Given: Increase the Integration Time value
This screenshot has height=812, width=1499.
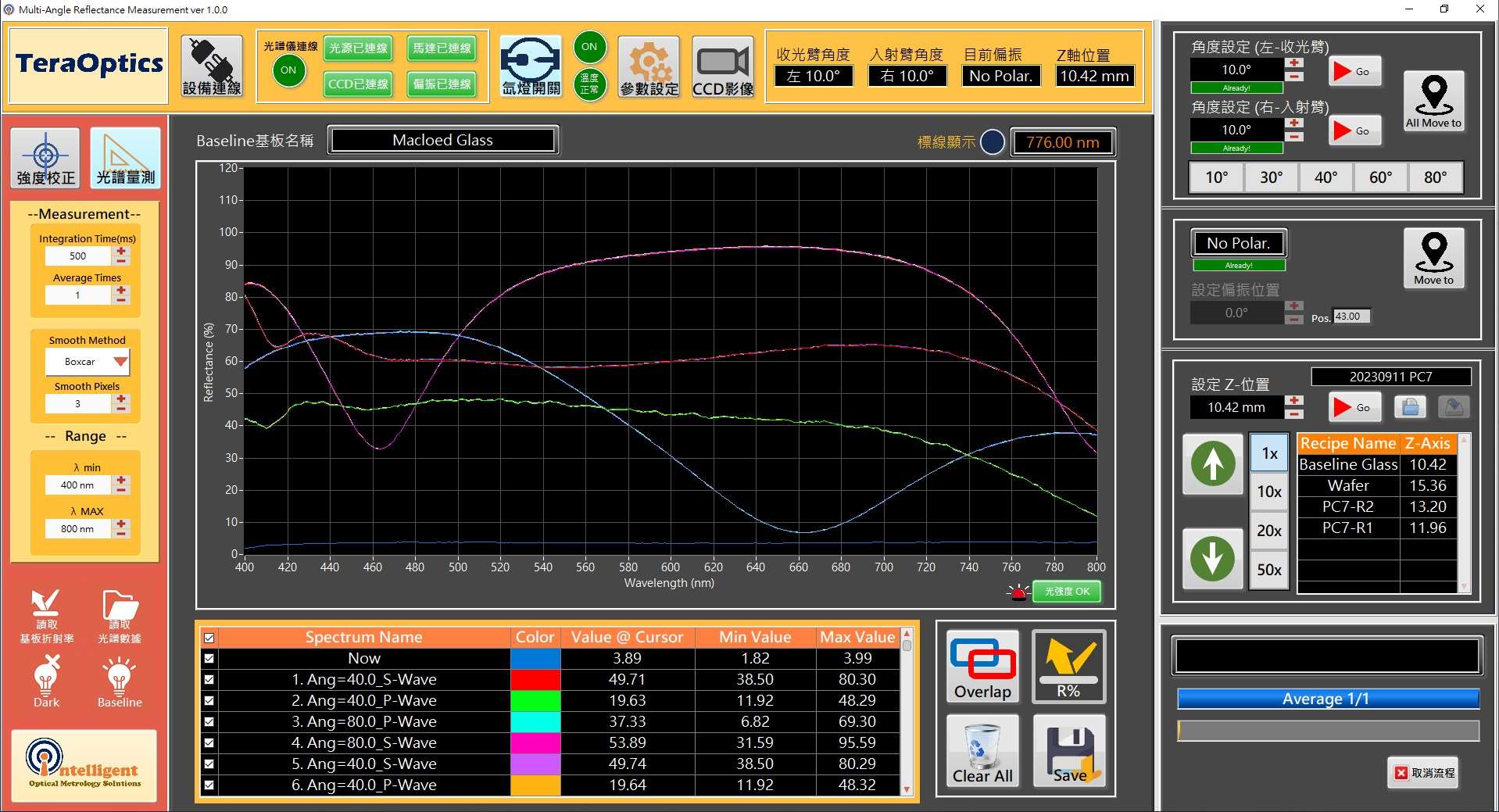Looking at the screenshot, I should 121,251.
